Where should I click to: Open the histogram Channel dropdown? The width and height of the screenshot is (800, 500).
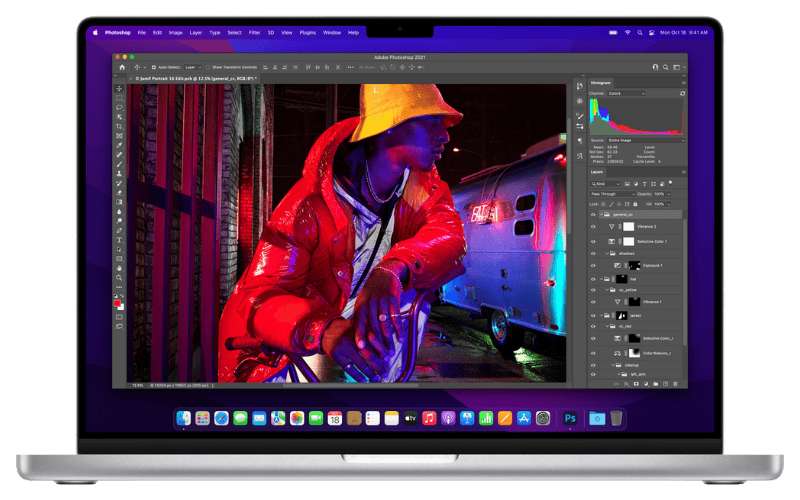tap(627, 93)
